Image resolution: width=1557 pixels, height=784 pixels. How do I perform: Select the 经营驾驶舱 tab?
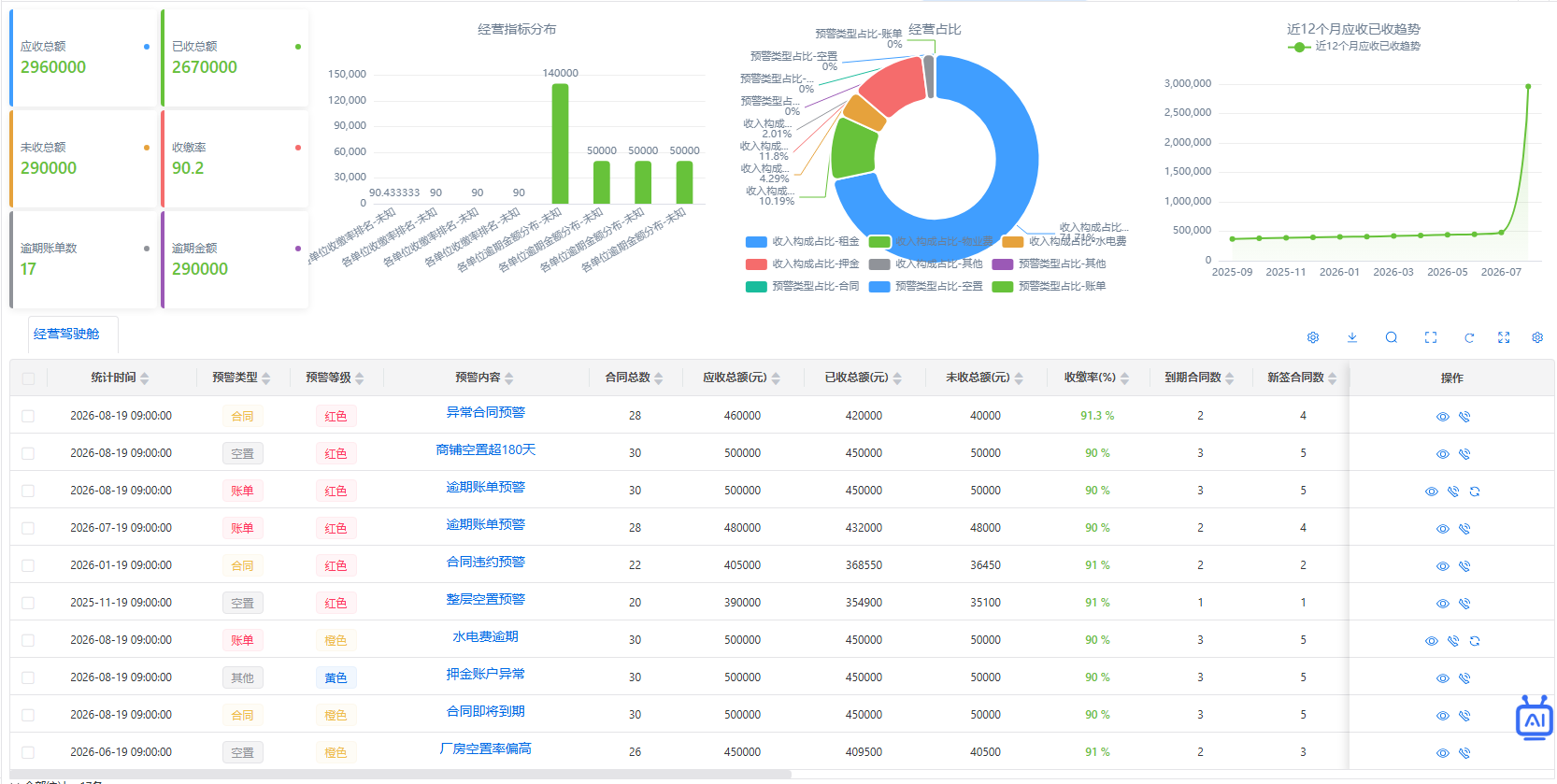point(66,334)
